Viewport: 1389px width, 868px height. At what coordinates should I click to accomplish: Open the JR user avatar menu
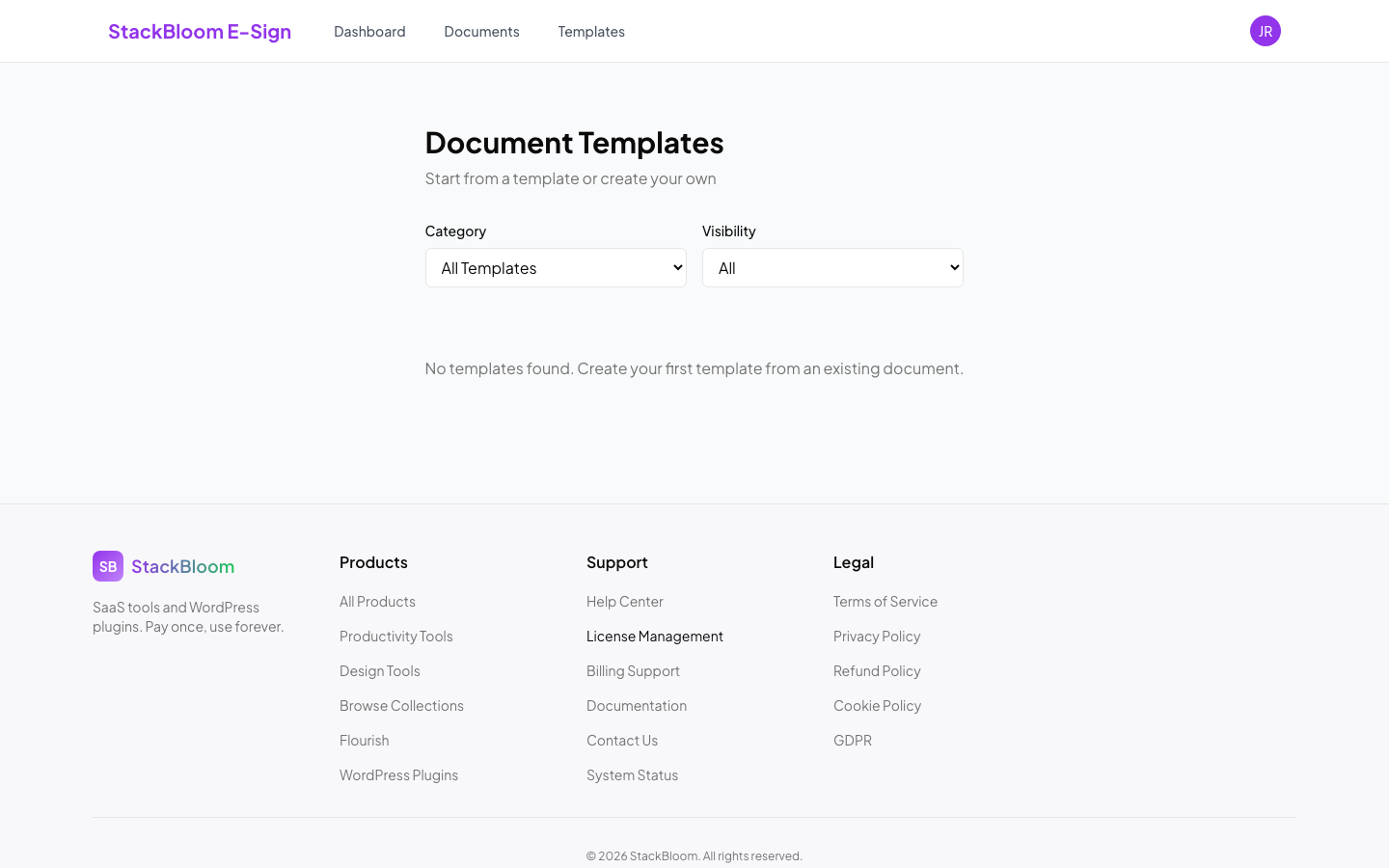(x=1265, y=30)
